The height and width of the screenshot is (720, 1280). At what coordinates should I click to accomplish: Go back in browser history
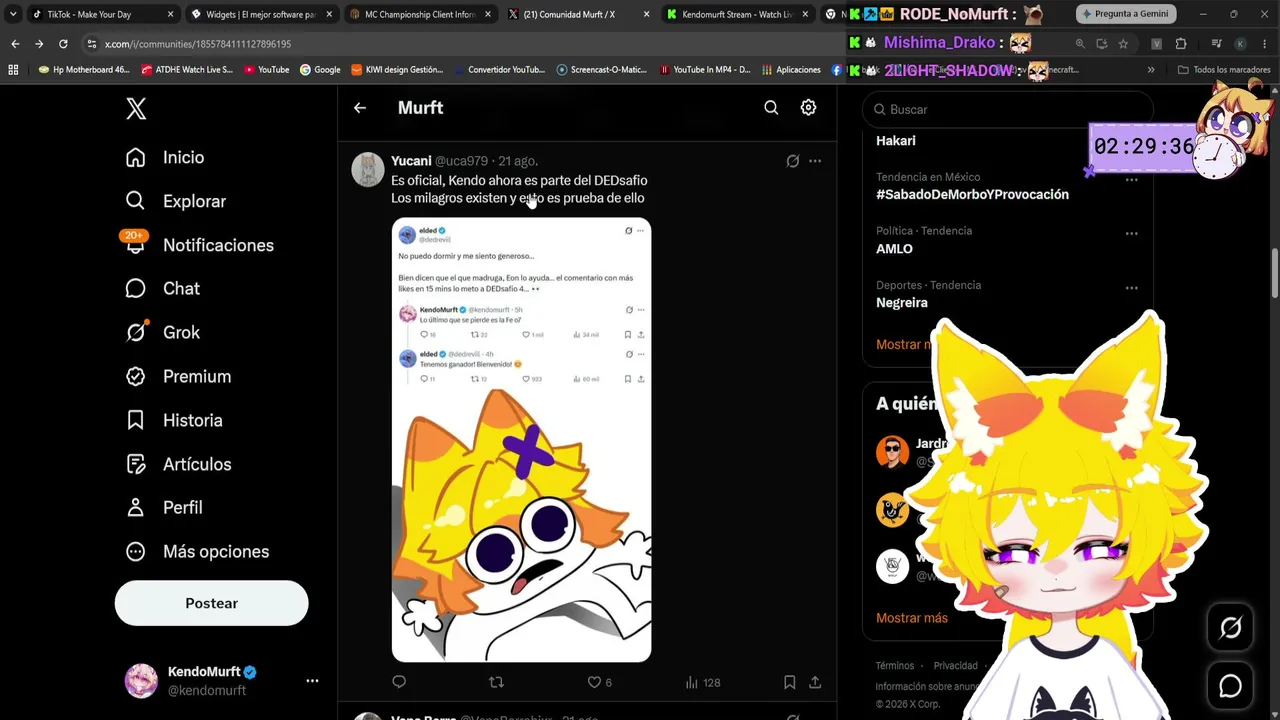coord(15,44)
